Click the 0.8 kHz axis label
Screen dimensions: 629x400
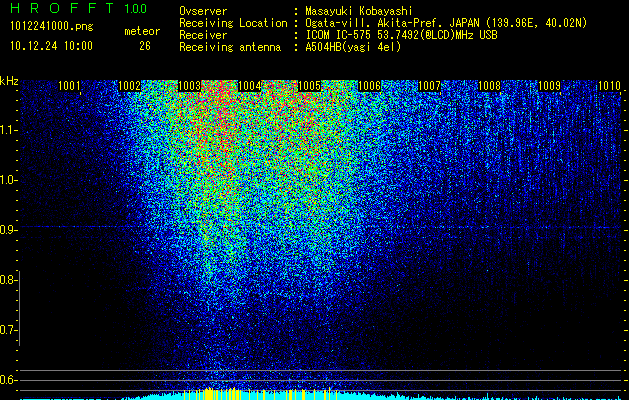(8, 280)
